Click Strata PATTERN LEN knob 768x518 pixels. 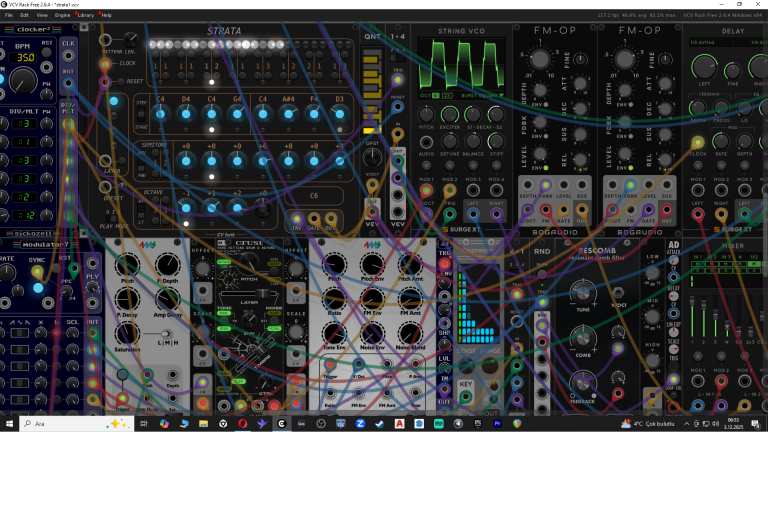coord(130,38)
